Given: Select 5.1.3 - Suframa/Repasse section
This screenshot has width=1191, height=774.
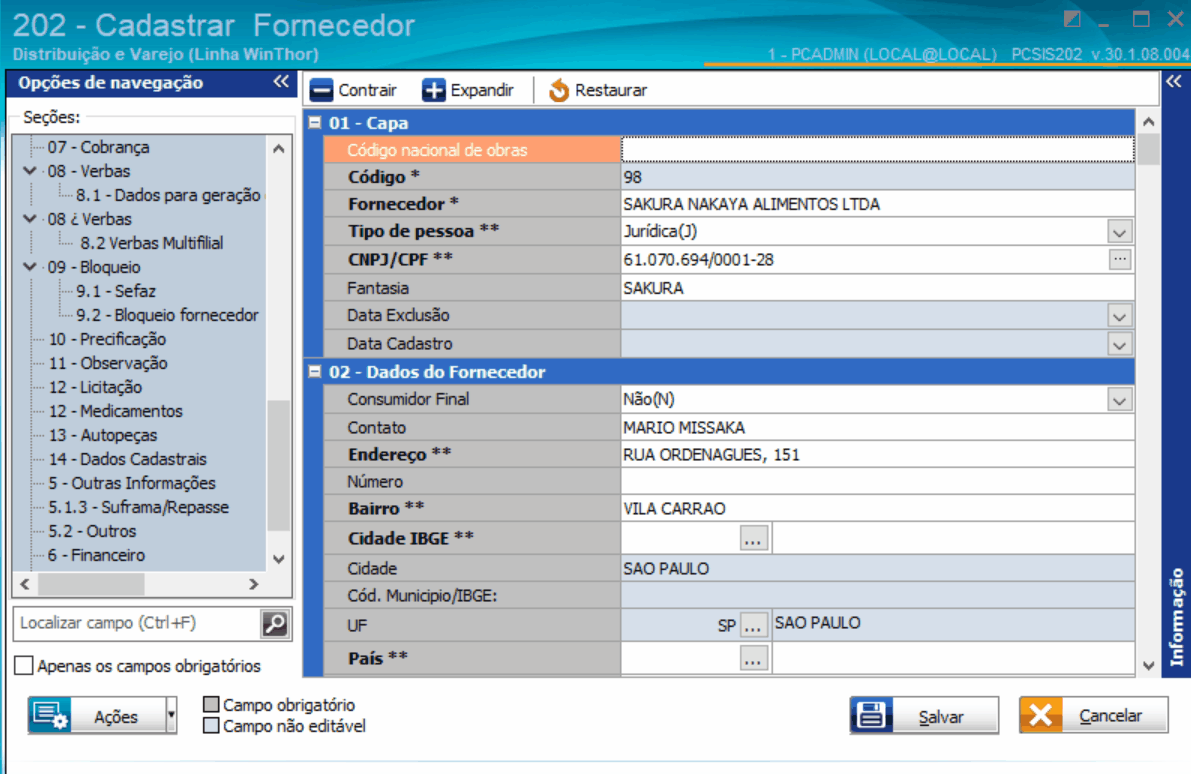Looking at the screenshot, I should (x=138, y=507).
